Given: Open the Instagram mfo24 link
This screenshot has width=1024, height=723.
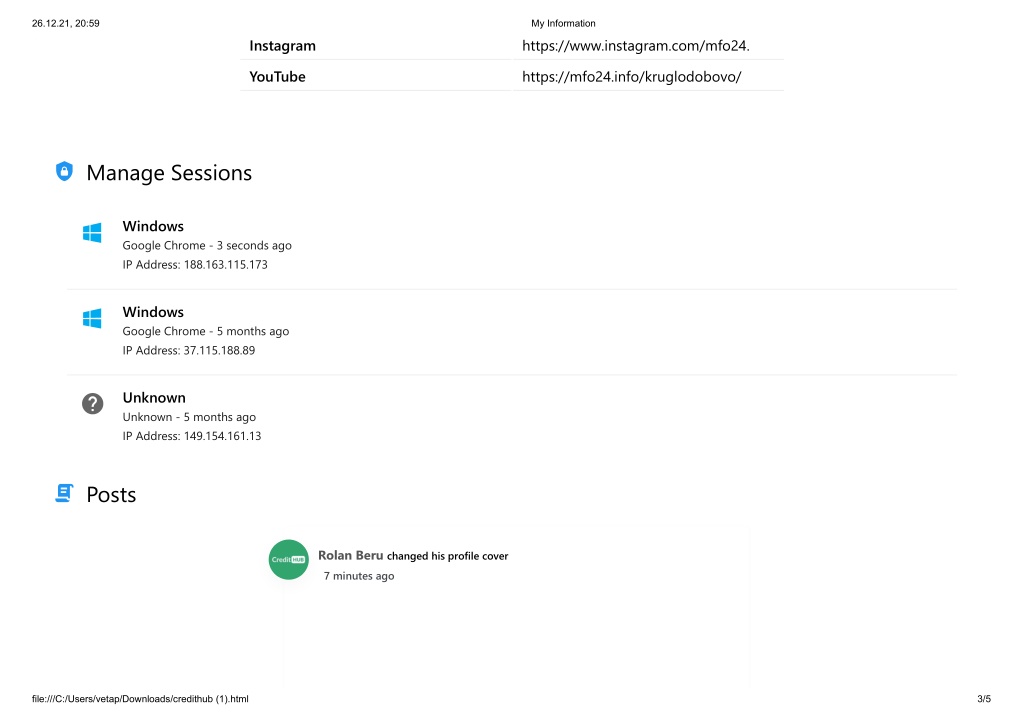Looking at the screenshot, I should click(x=635, y=46).
